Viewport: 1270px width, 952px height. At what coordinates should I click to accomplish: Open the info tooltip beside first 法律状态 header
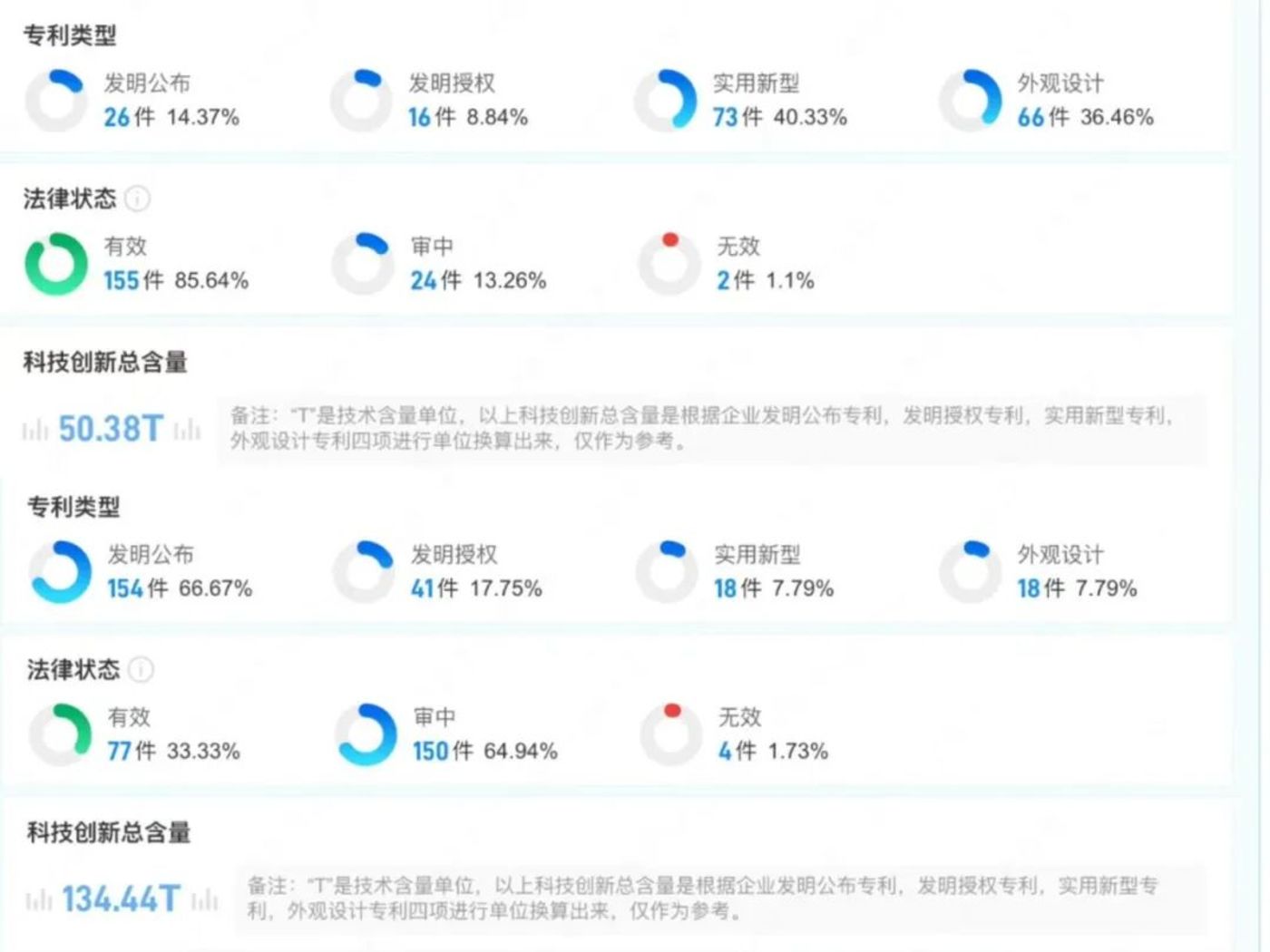[x=138, y=200]
